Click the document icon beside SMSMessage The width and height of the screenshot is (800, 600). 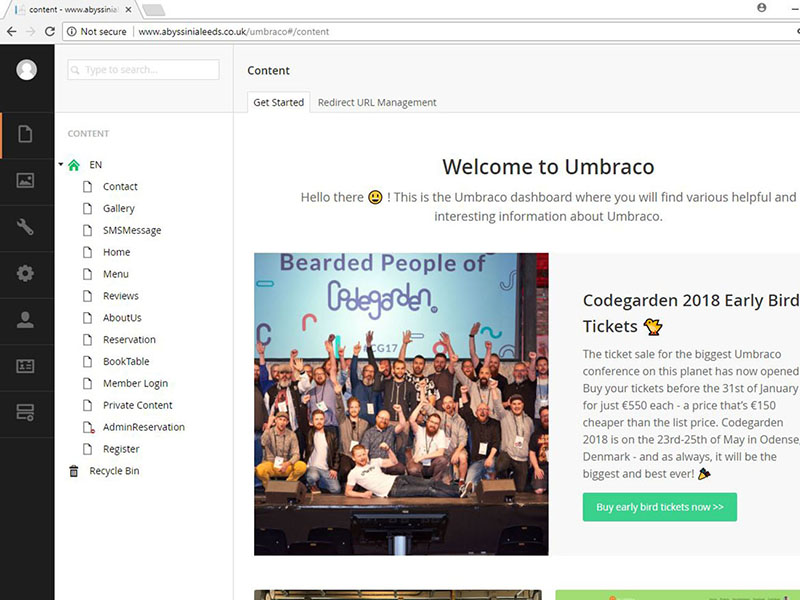[x=88, y=231]
